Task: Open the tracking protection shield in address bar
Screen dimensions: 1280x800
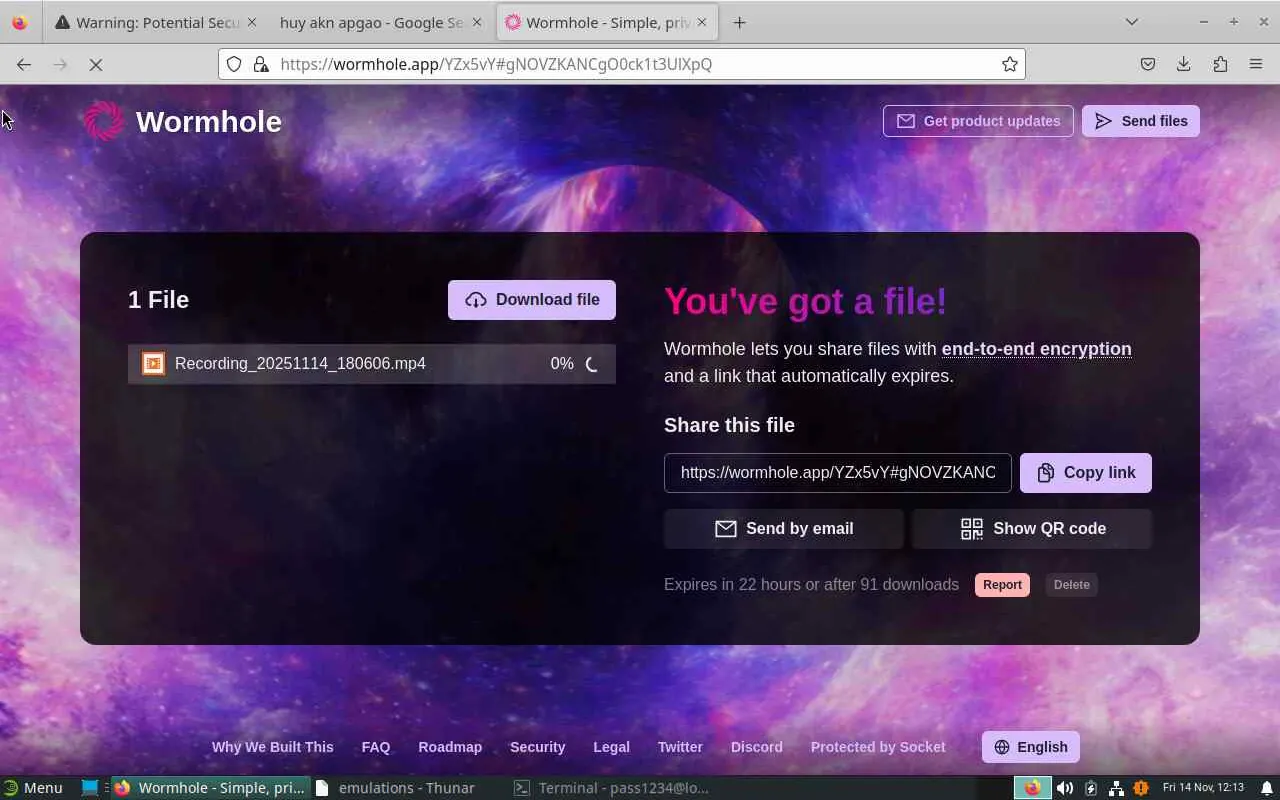Action: [234, 64]
